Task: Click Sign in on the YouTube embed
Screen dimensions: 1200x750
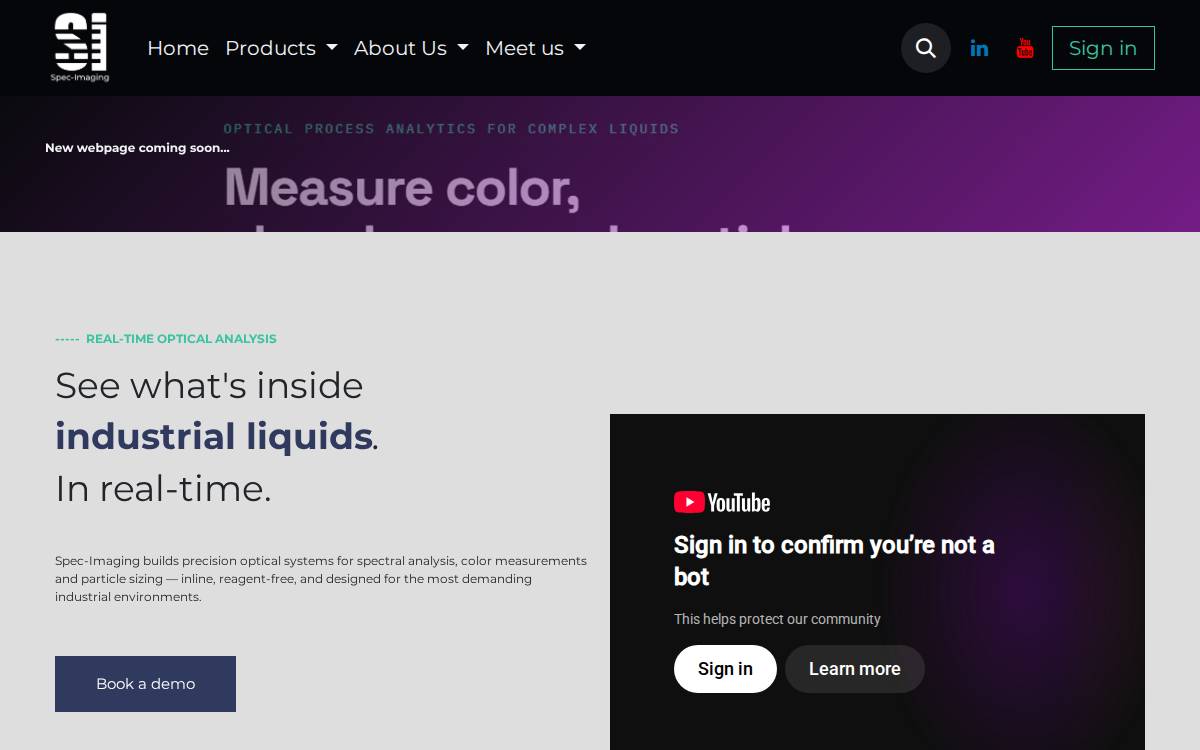Action: tap(725, 669)
